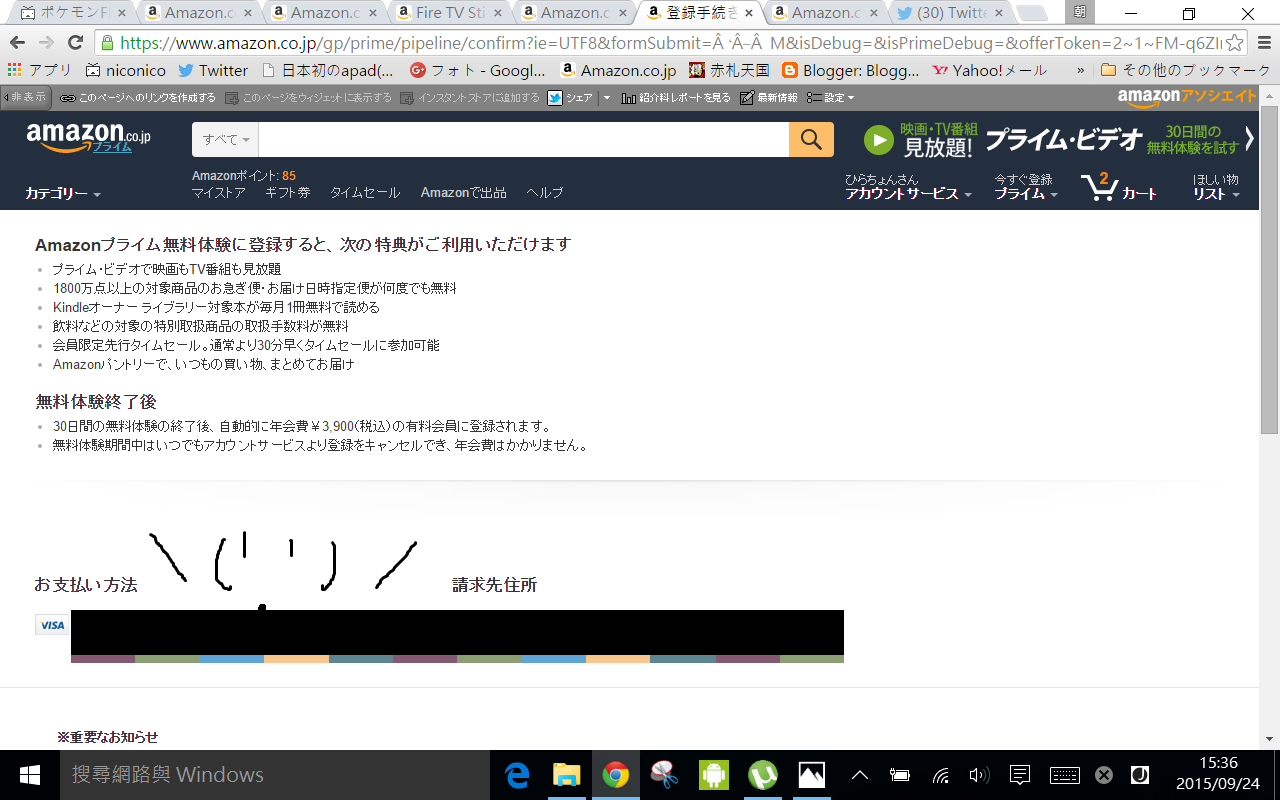Open the タイムセール navigation link
Viewport: 1280px width, 800px height.
(x=365, y=193)
